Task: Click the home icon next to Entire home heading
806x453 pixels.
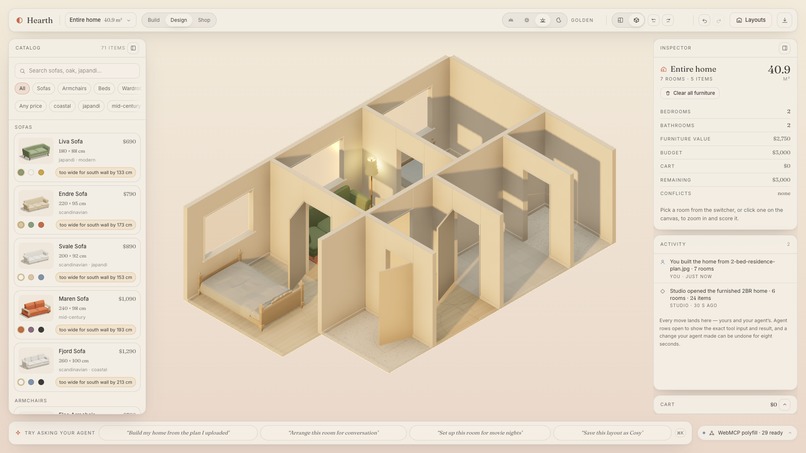Action: [664, 69]
